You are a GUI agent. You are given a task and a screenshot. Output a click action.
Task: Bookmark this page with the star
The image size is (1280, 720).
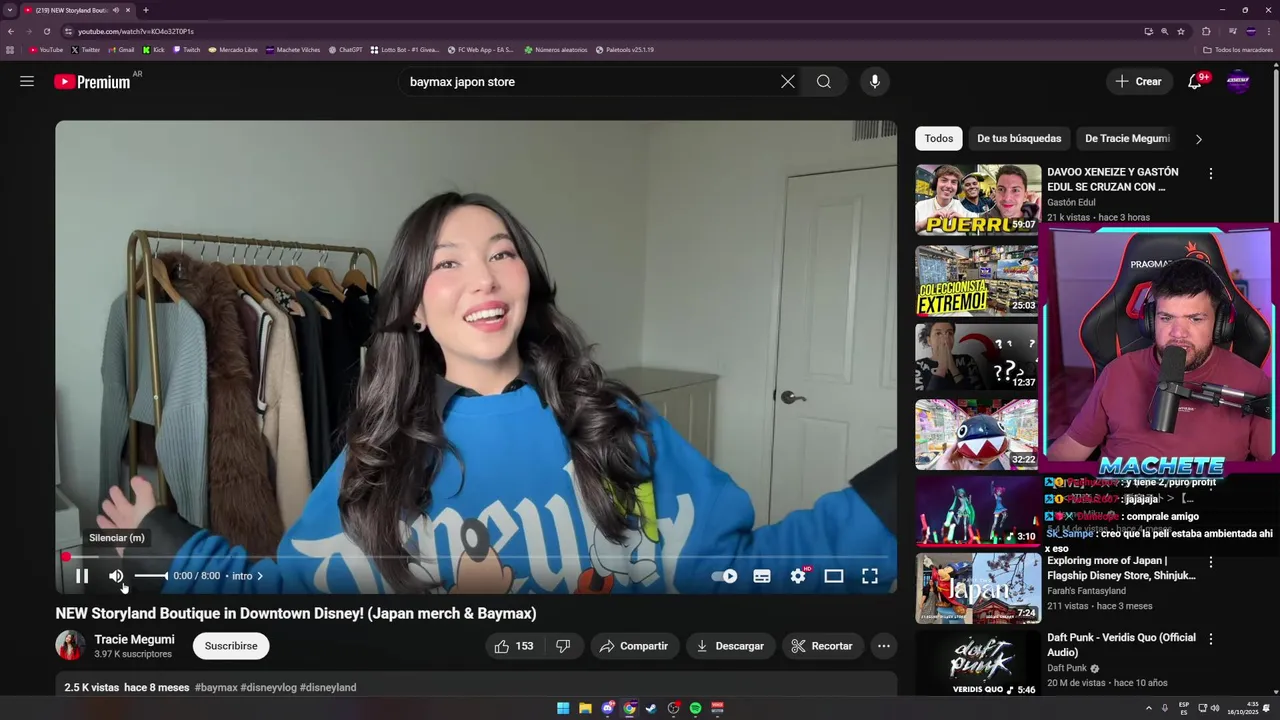(1181, 31)
